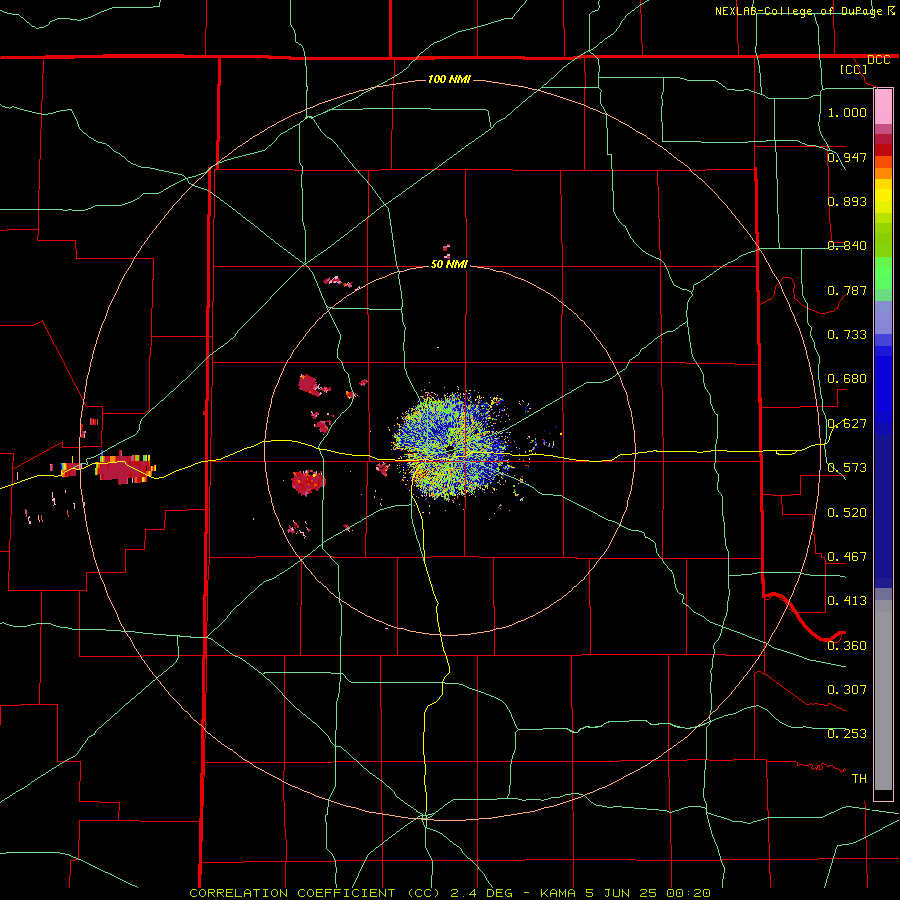The height and width of the screenshot is (900, 900).
Task: Click the CORRELATION COEFFICIENT (CC) caption text
Action: tap(315, 893)
